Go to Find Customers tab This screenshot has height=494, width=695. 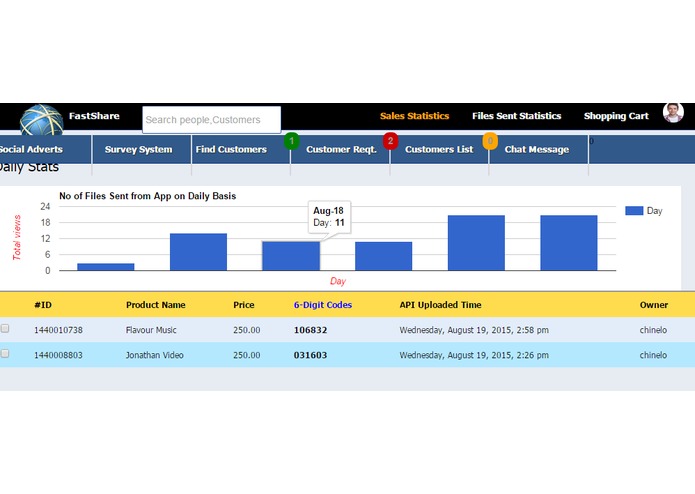point(231,149)
